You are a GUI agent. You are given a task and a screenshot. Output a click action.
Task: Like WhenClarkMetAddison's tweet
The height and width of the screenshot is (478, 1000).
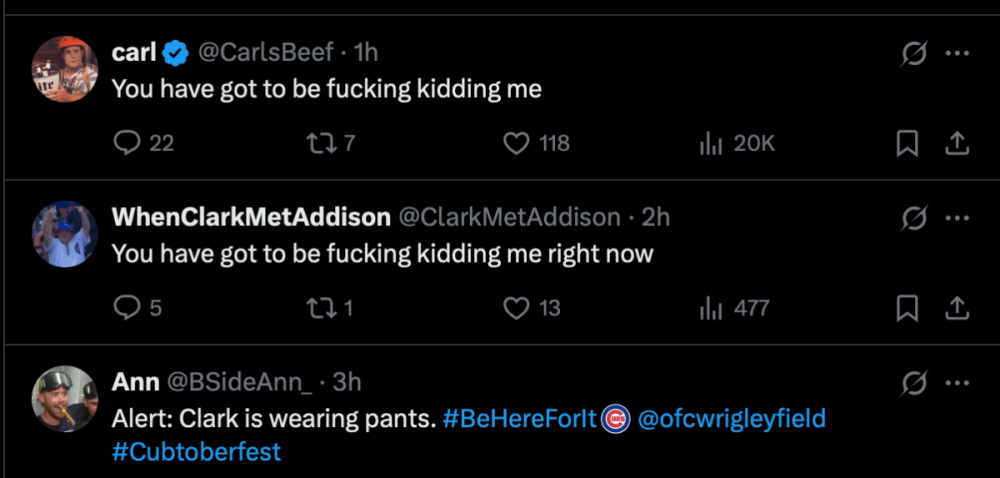[516, 308]
